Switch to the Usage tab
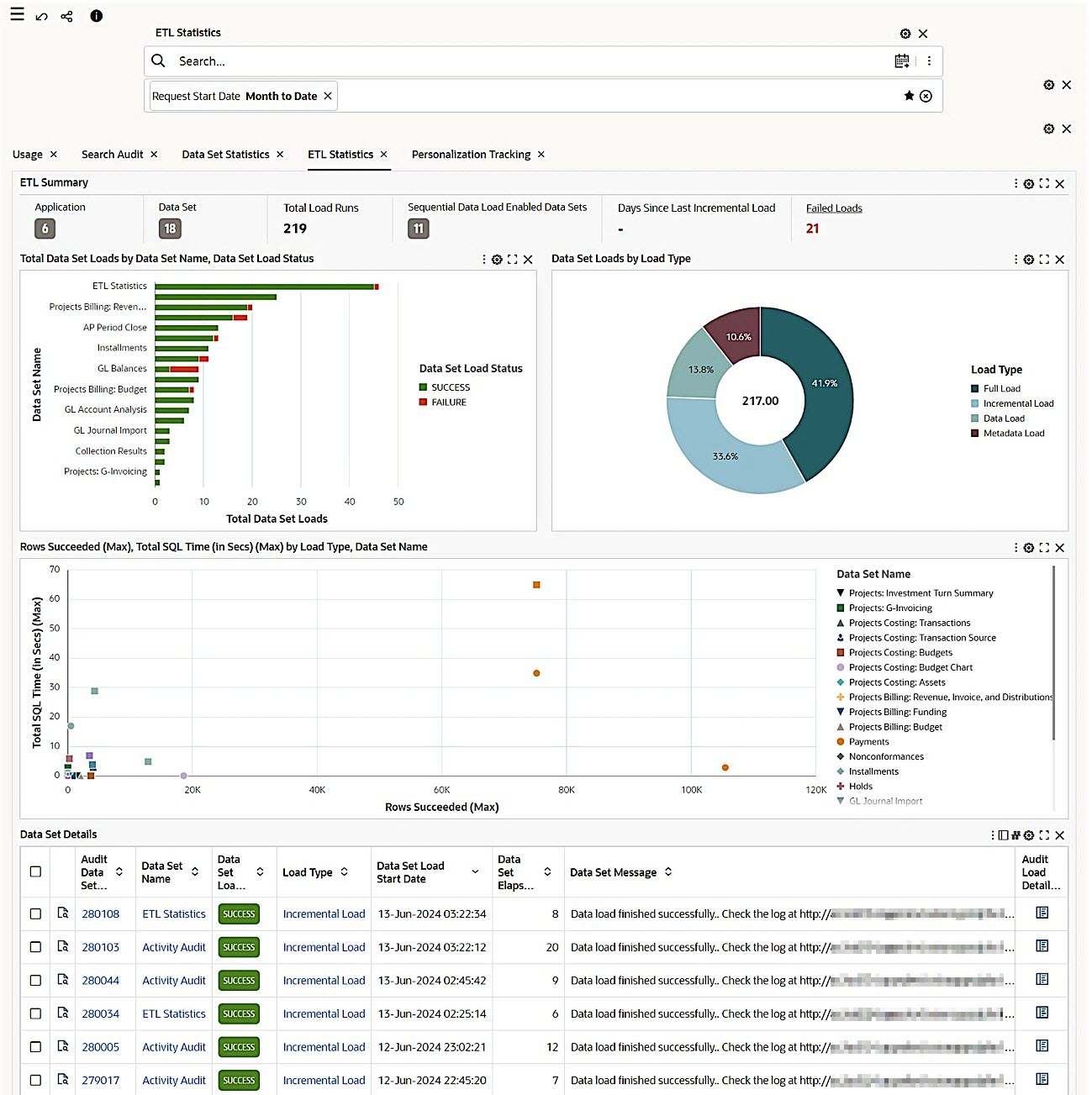The width and height of the screenshot is (1092, 1095). pyautogui.click(x=28, y=155)
